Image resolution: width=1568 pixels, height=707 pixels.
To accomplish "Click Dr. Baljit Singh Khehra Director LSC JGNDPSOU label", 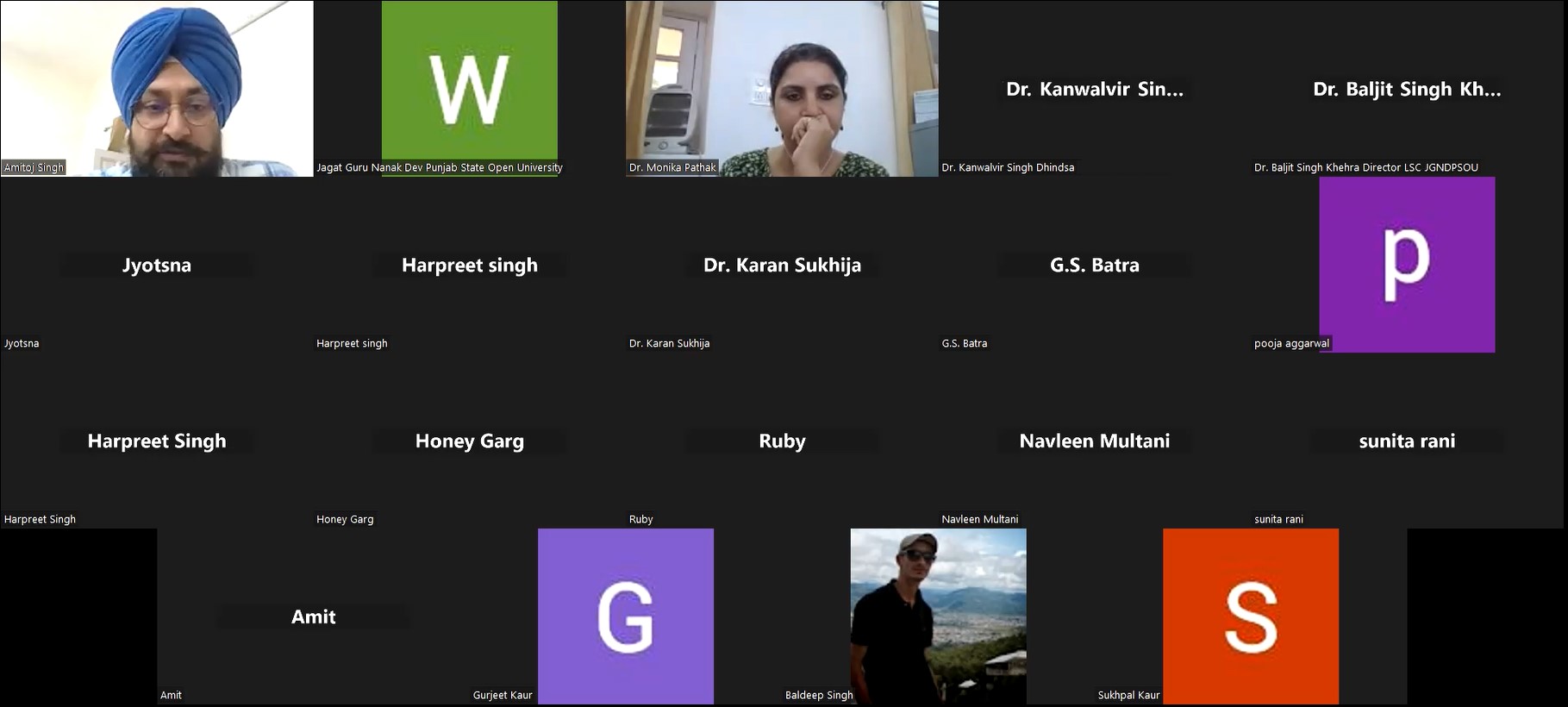I will (x=1365, y=167).
